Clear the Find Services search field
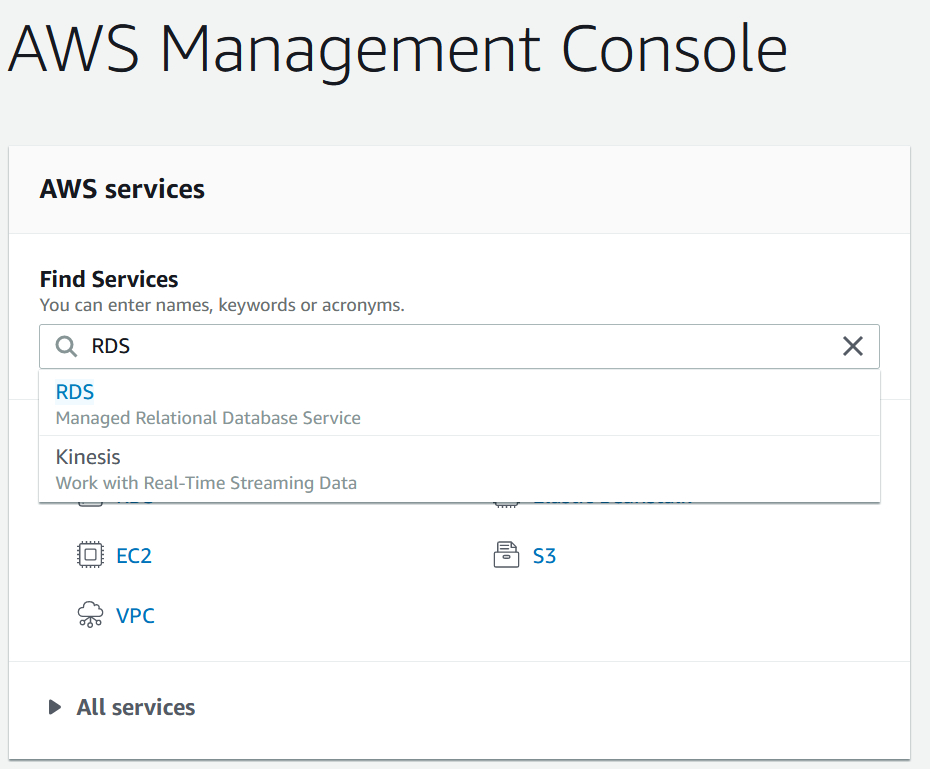This screenshot has height=769, width=930. 852,346
